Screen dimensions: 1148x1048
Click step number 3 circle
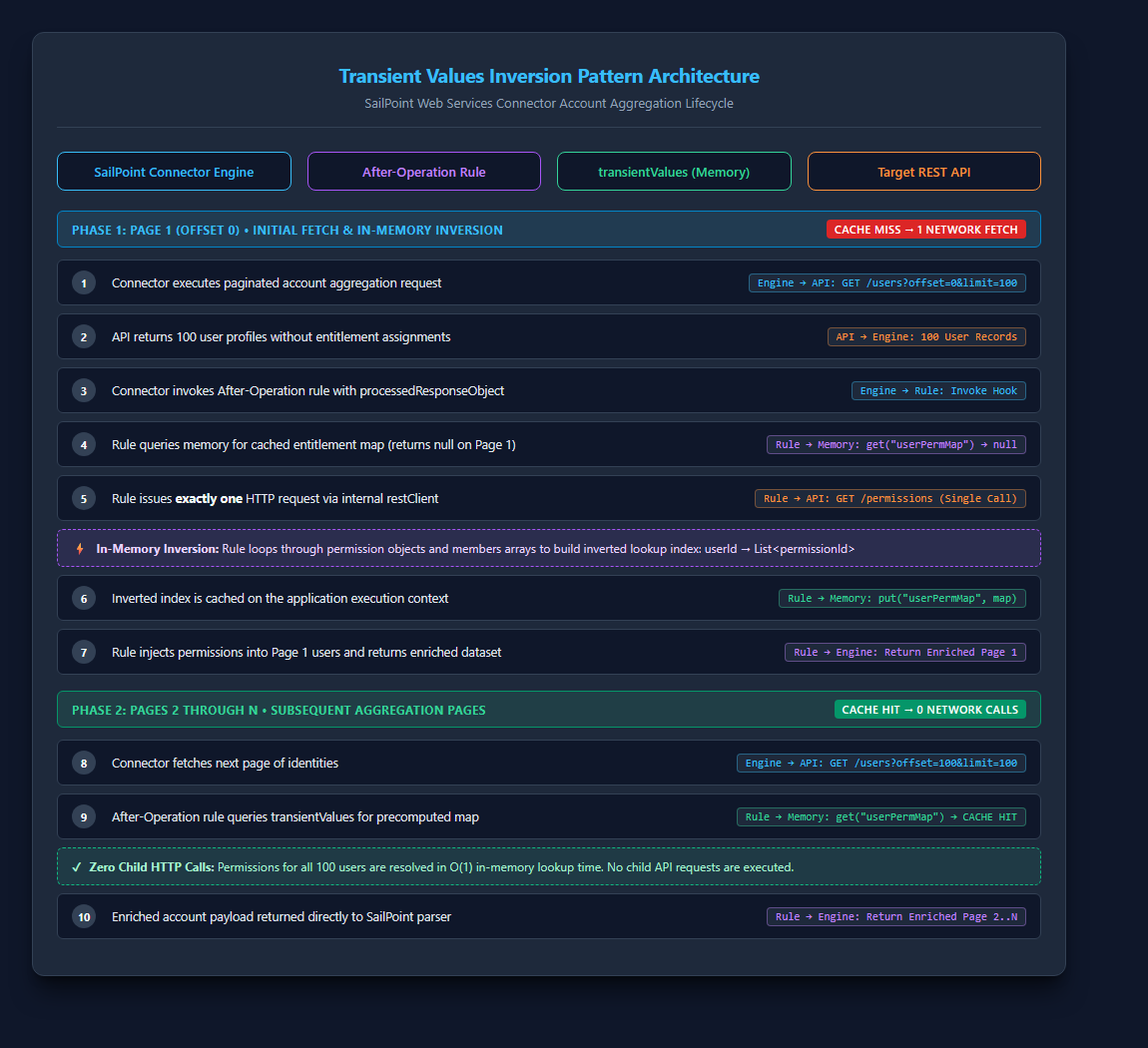84,391
